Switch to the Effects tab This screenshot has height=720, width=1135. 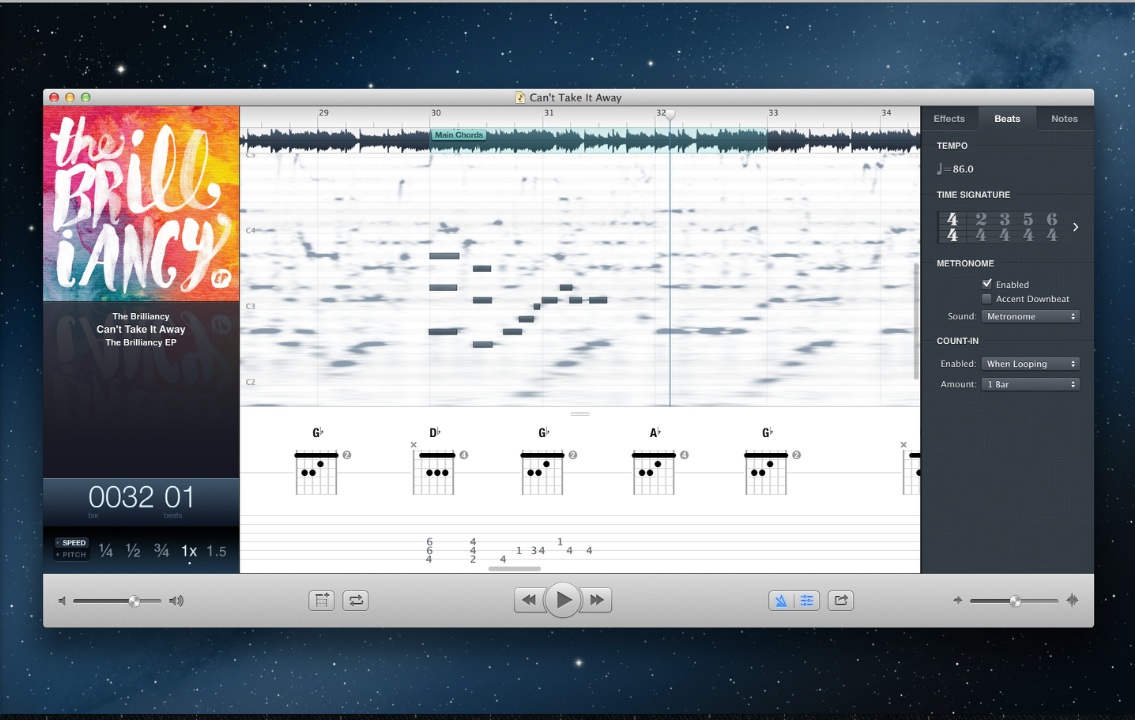948,118
